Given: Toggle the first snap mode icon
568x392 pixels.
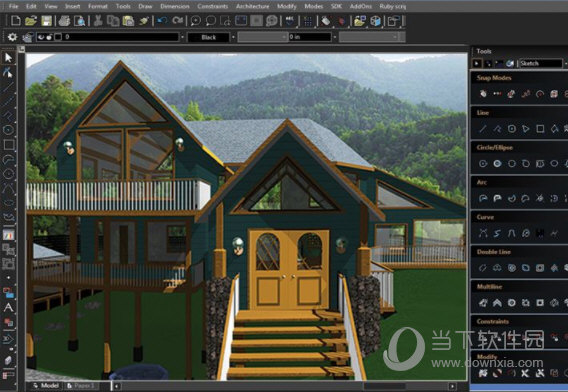Looking at the screenshot, I should [483, 94].
